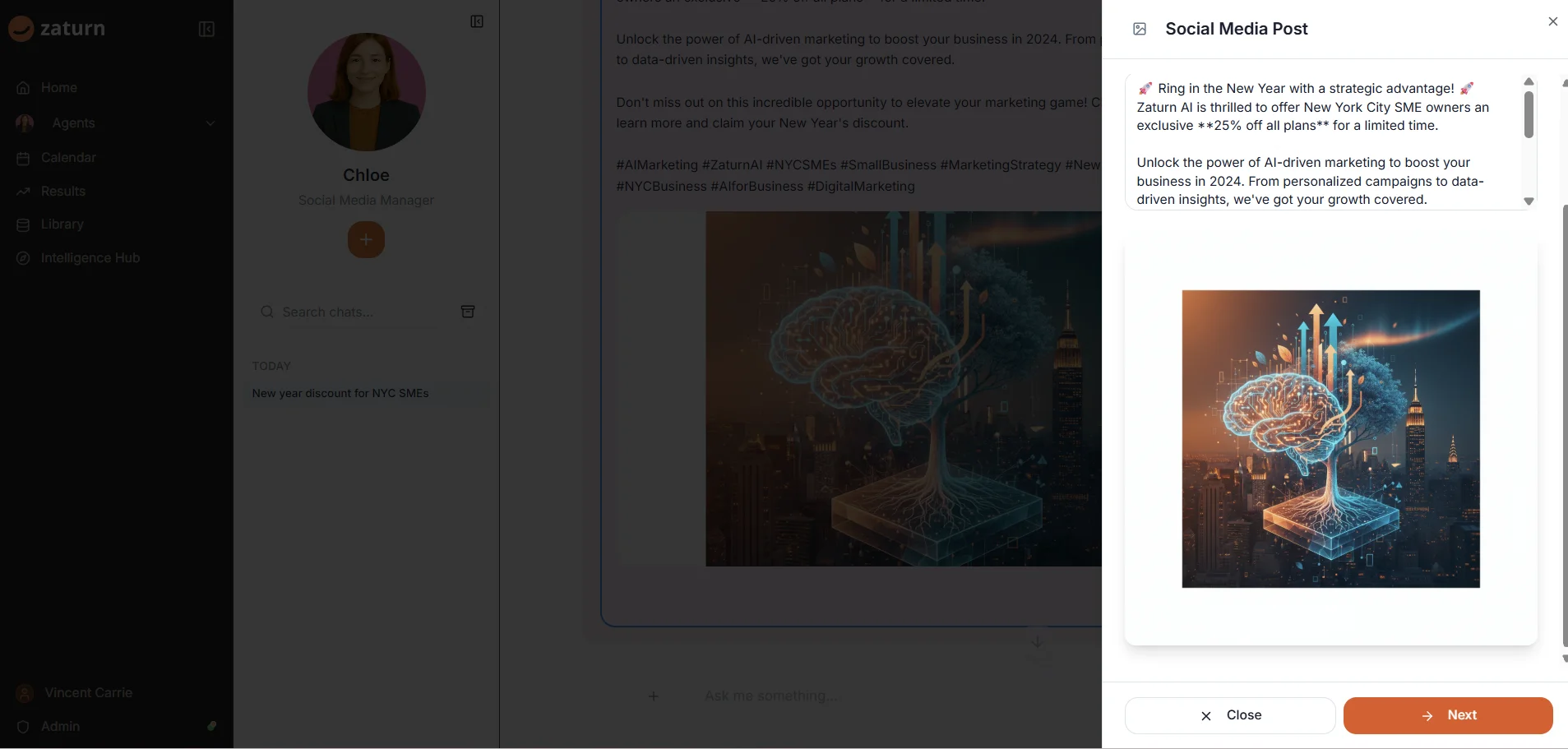Click the plus attachment icon in message bar
Screen dimensions: 1568x749
(654, 696)
